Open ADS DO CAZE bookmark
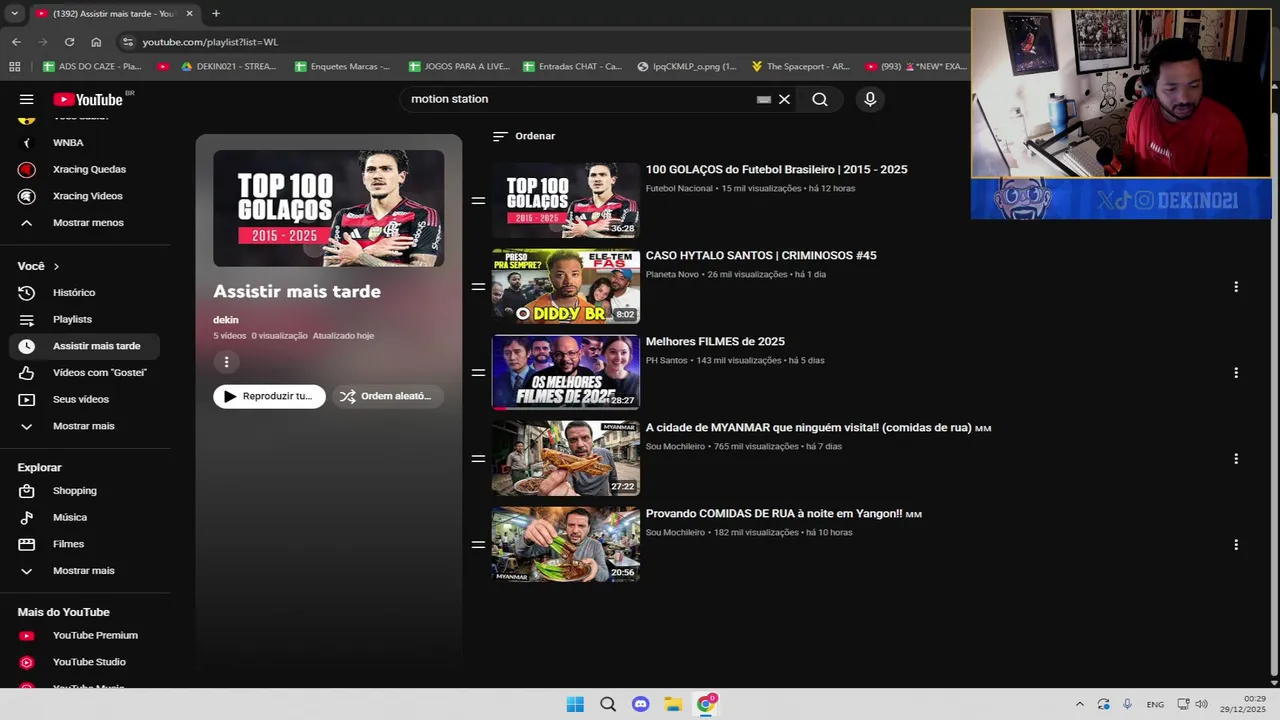The width and height of the screenshot is (1280, 720). click(92, 67)
